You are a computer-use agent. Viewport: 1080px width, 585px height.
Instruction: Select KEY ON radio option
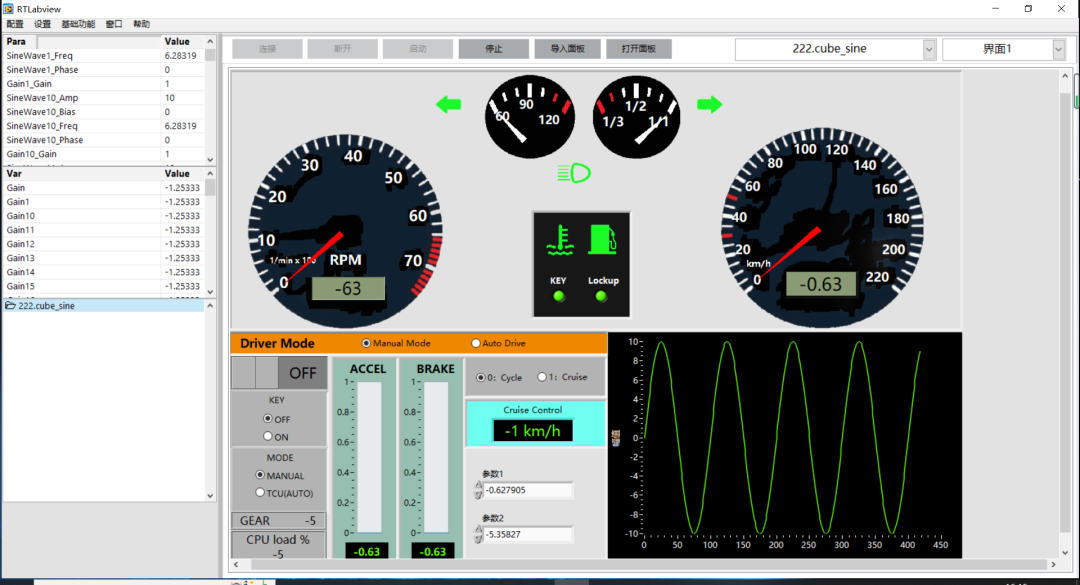click(x=267, y=436)
